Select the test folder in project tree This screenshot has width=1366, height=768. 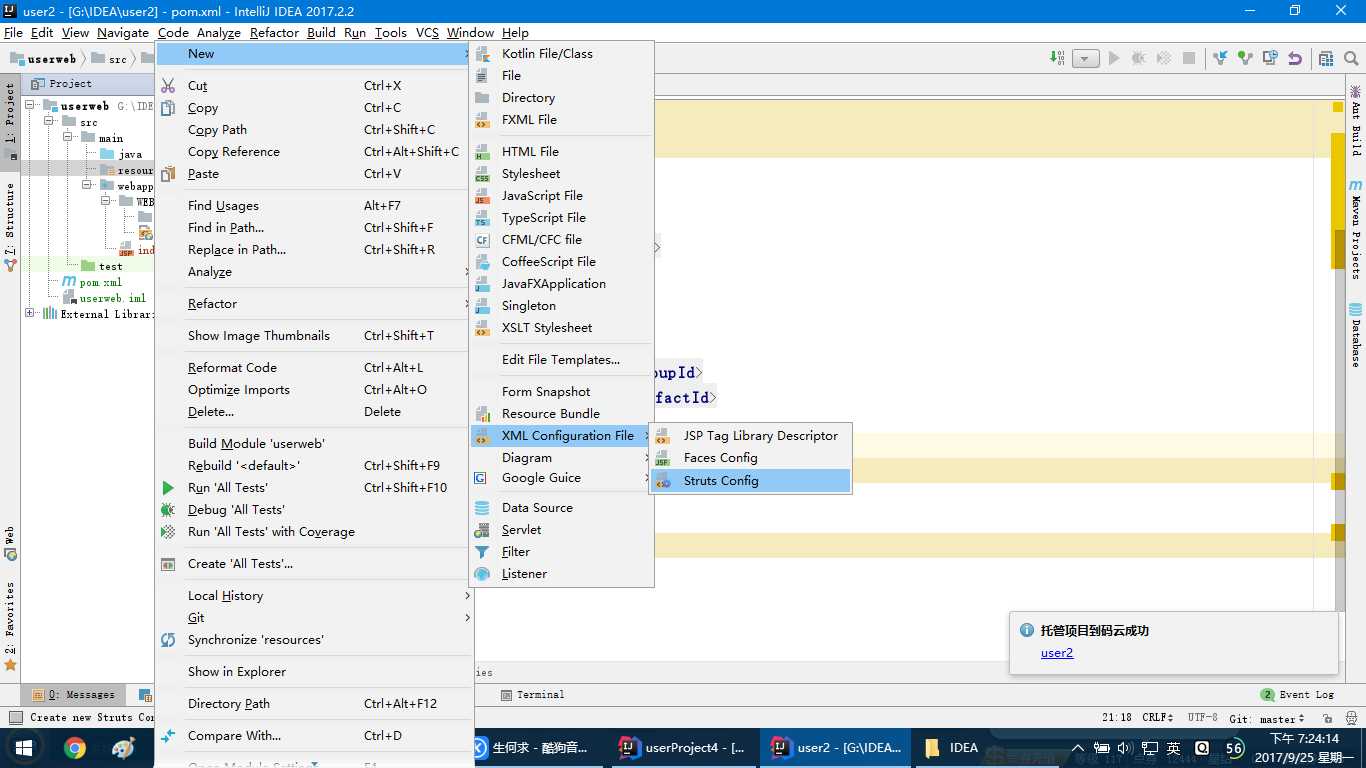pos(102,266)
